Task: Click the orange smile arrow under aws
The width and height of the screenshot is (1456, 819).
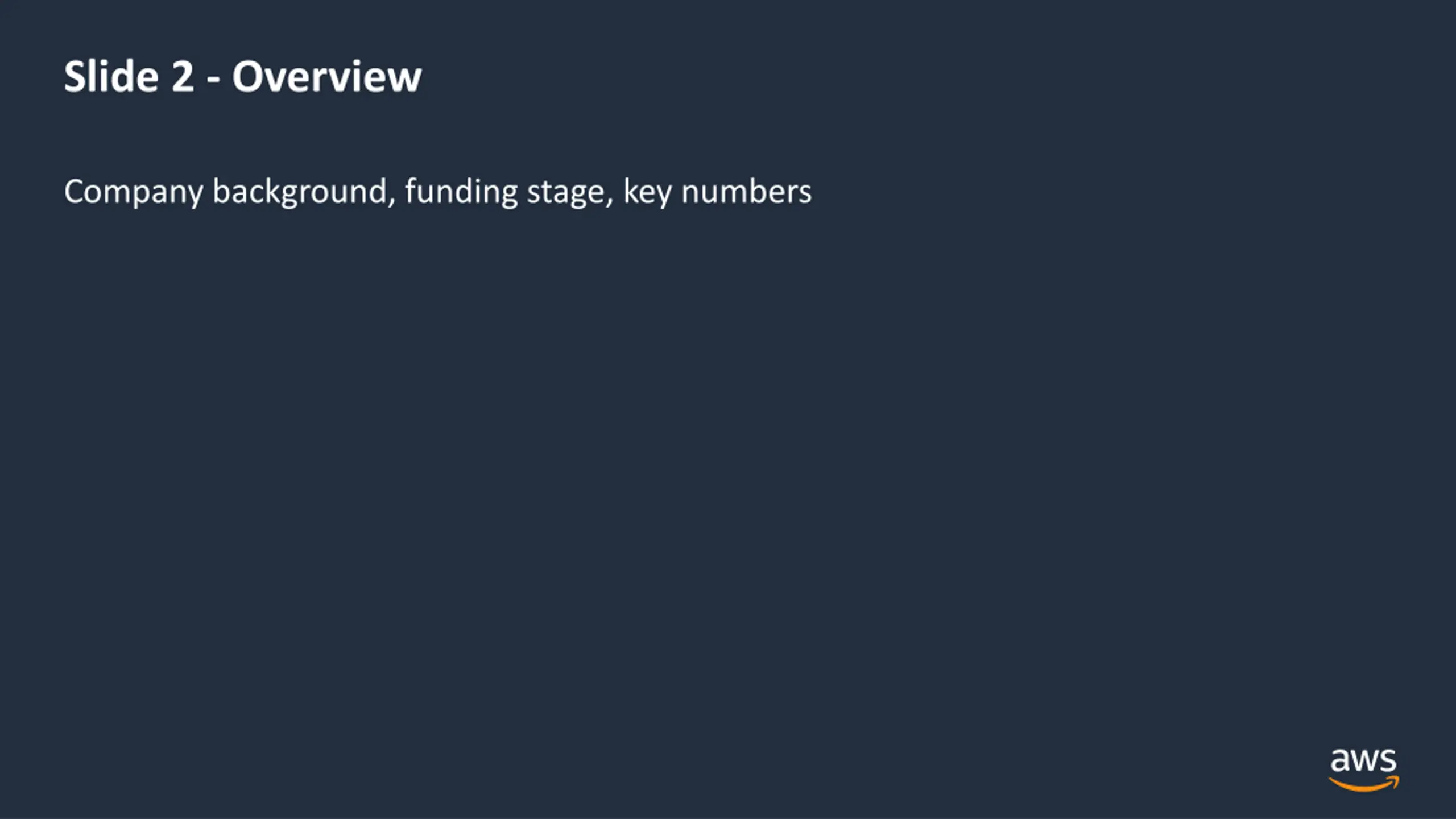Action: coord(1363,785)
